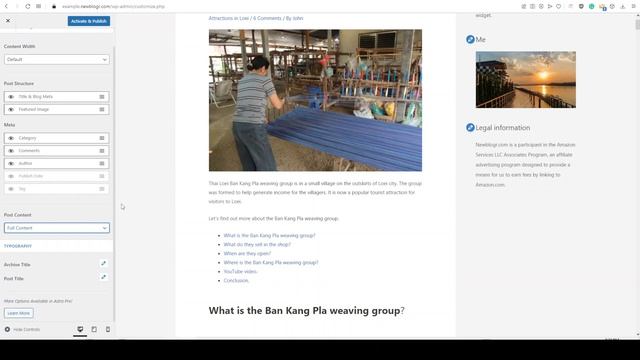Reload the page with refresh icon
Viewport: 640px width, 360px height.
click(x=27, y=7)
